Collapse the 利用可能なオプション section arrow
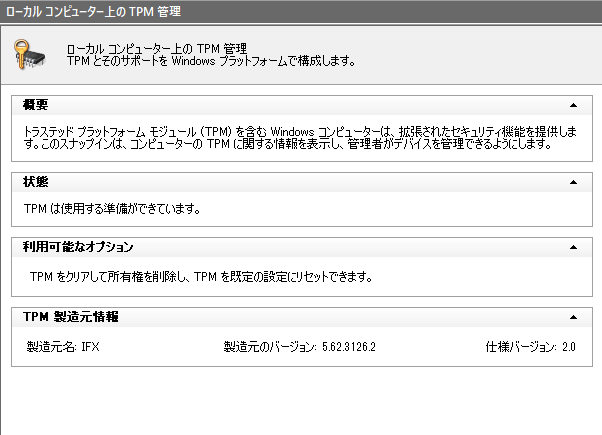This screenshot has height=435, width=602. 573,247
